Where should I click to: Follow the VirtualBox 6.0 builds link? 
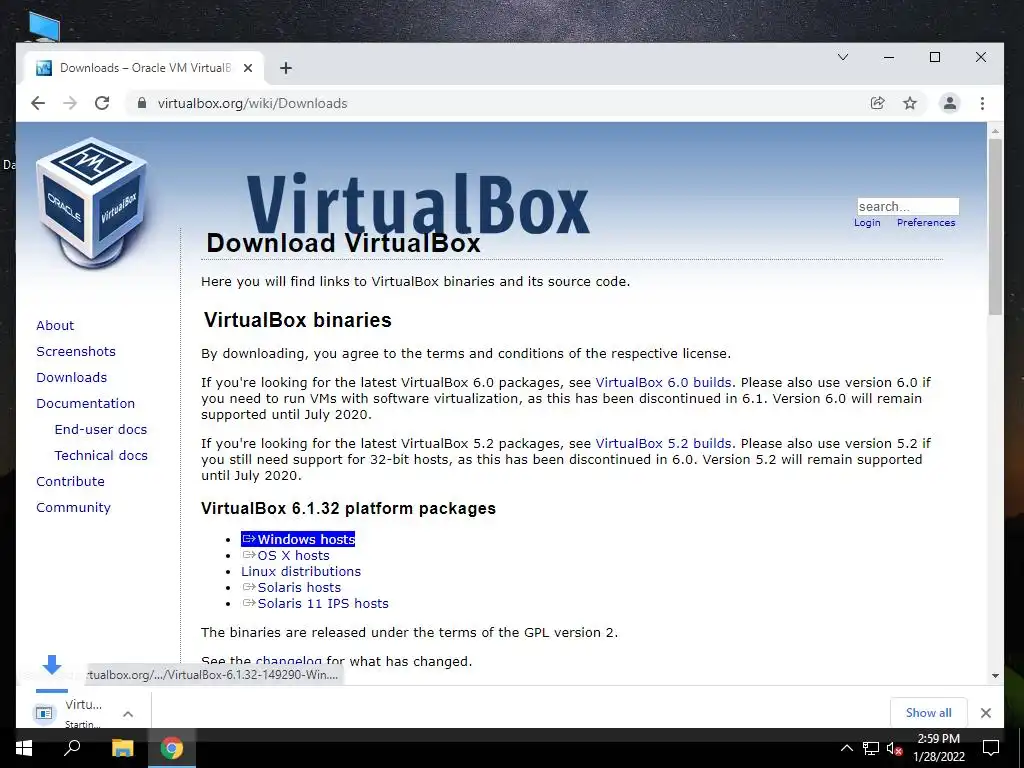point(663,383)
